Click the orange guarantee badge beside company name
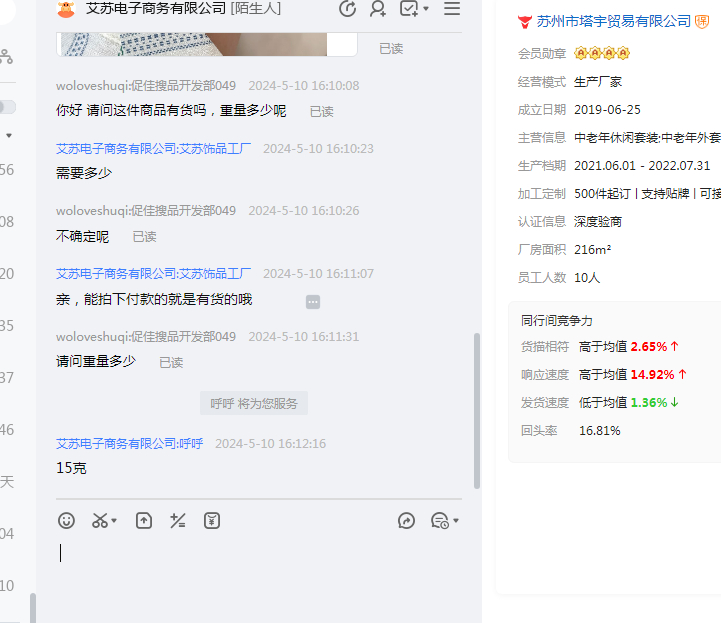This screenshot has width=721, height=623. pyautogui.click(x=702, y=22)
